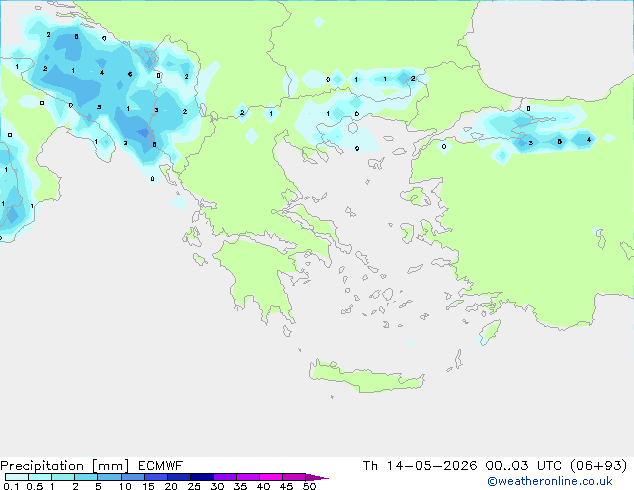Click the above-50 arrow tip of legend
Viewport: 634px width, 490px height.
[317, 477]
